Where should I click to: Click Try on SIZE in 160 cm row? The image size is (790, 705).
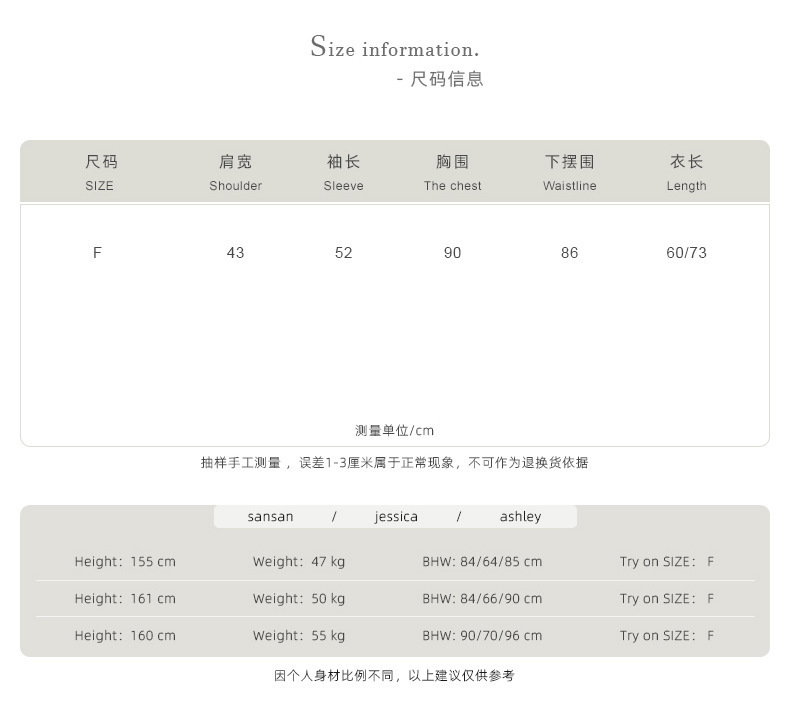point(667,636)
